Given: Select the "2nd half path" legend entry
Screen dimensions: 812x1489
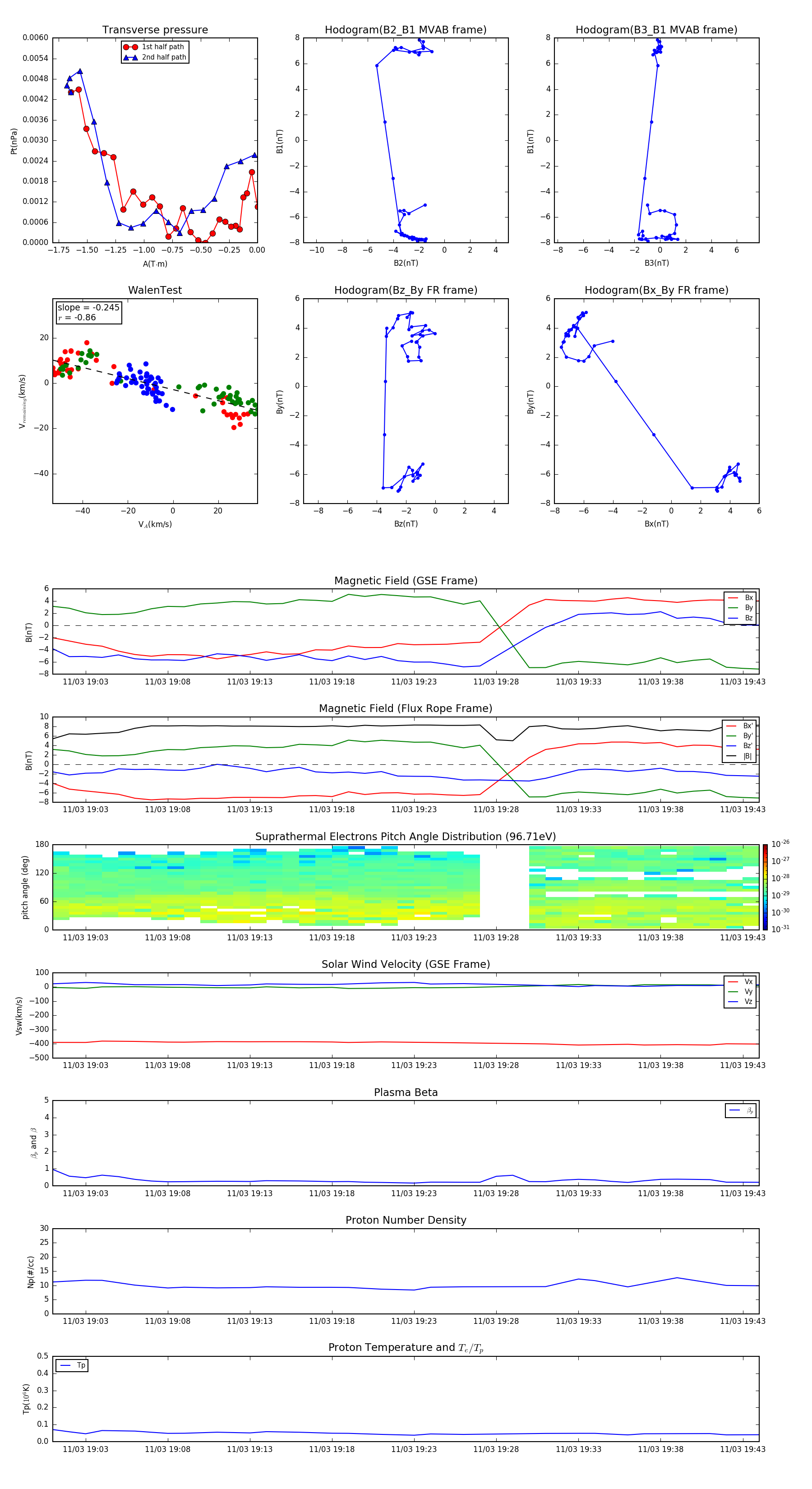Looking at the screenshot, I should 155,57.
